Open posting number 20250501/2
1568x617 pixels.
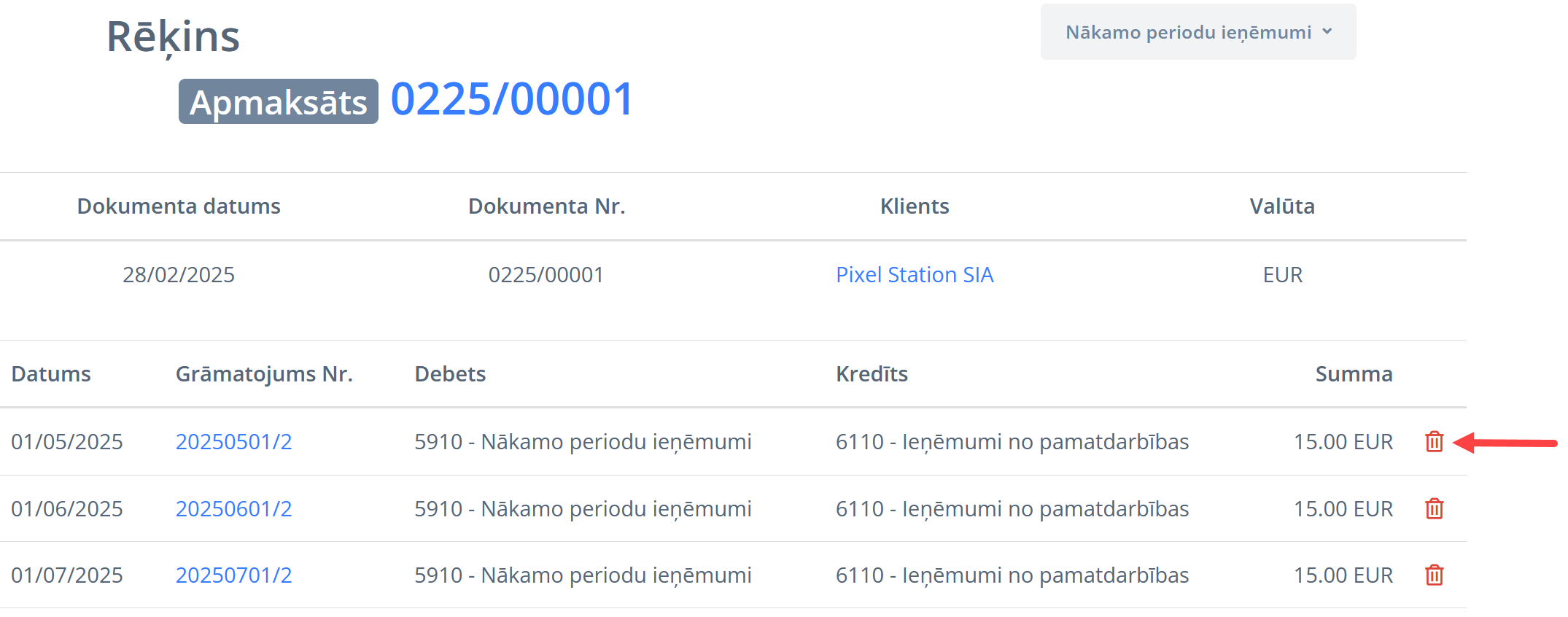click(233, 442)
